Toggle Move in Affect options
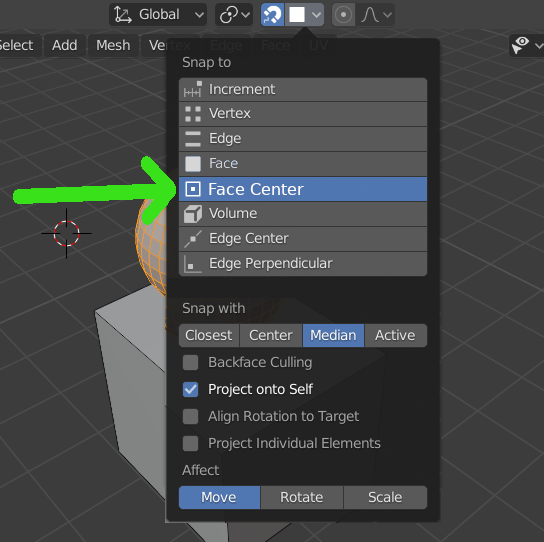544x542 pixels. pyautogui.click(x=219, y=498)
